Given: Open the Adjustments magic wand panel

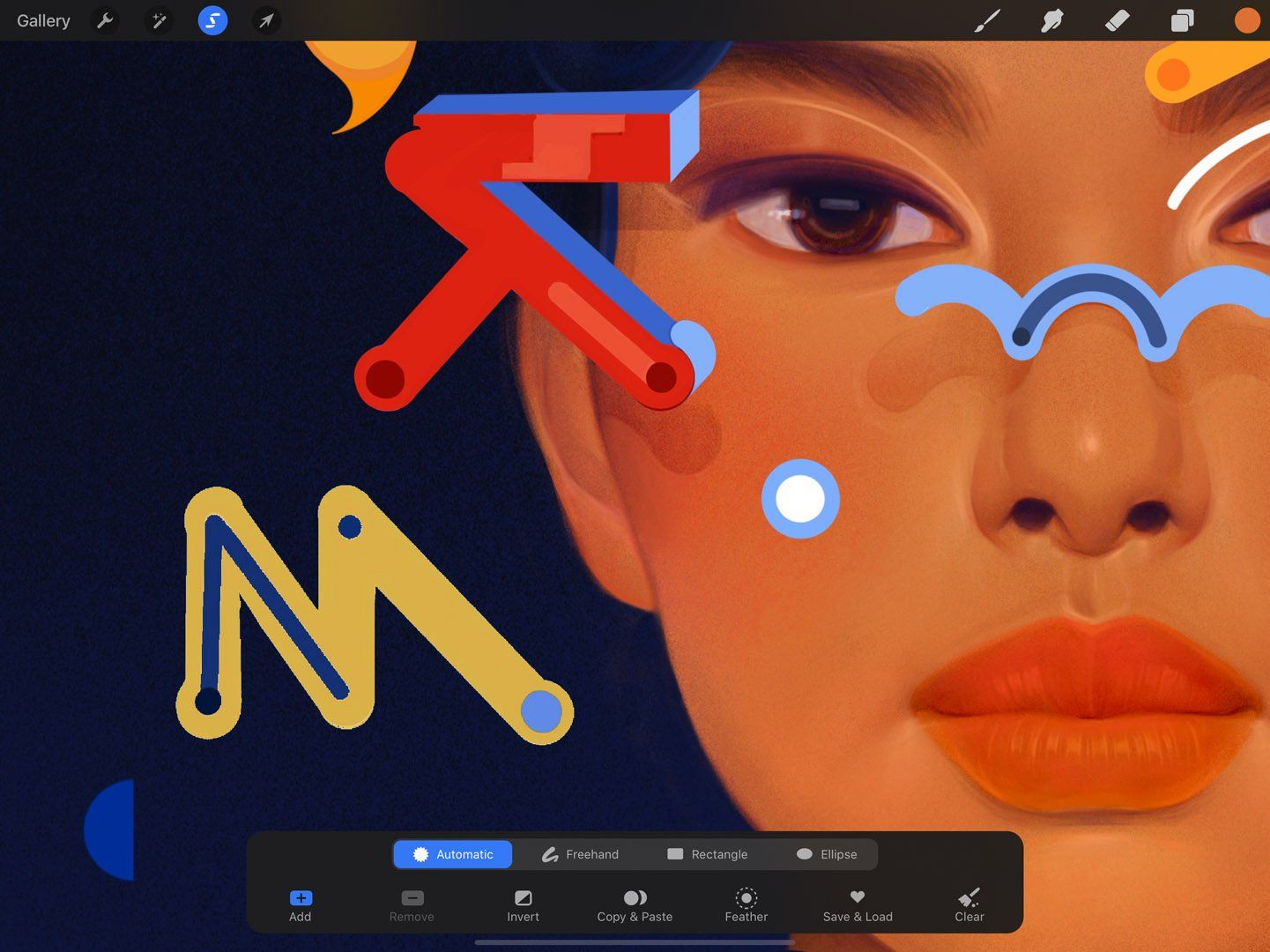Looking at the screenshot, I should tap(159, 20).
